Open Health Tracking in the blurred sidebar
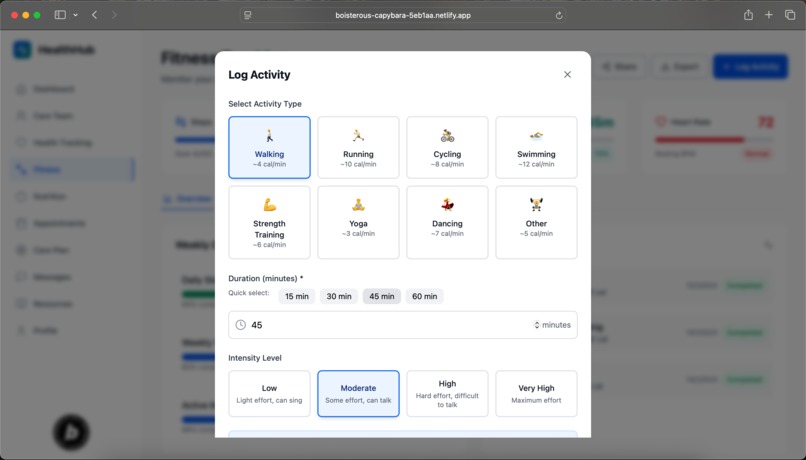 pyautogui.click(x=72, y=142)
